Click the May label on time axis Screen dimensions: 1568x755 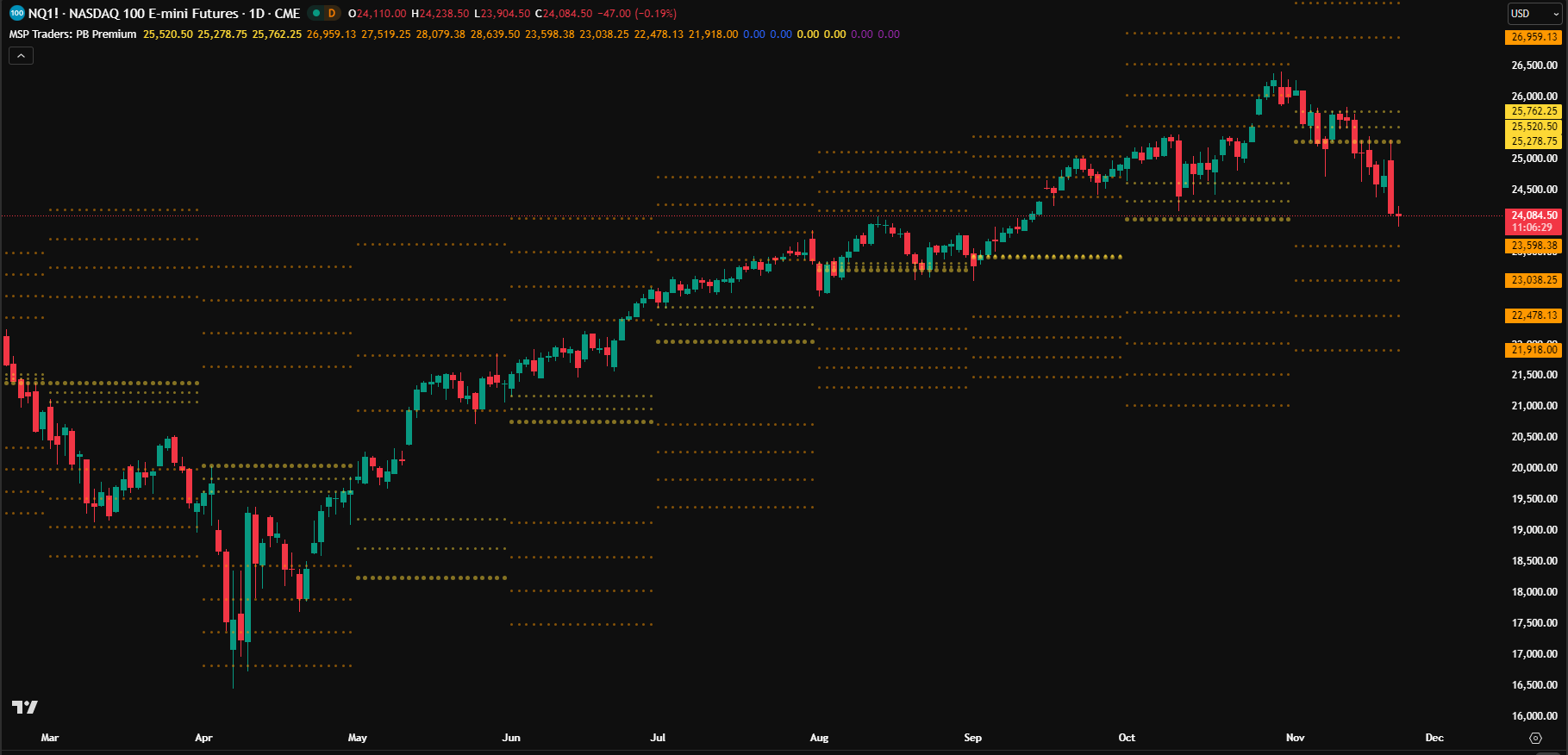click(357, 738)
